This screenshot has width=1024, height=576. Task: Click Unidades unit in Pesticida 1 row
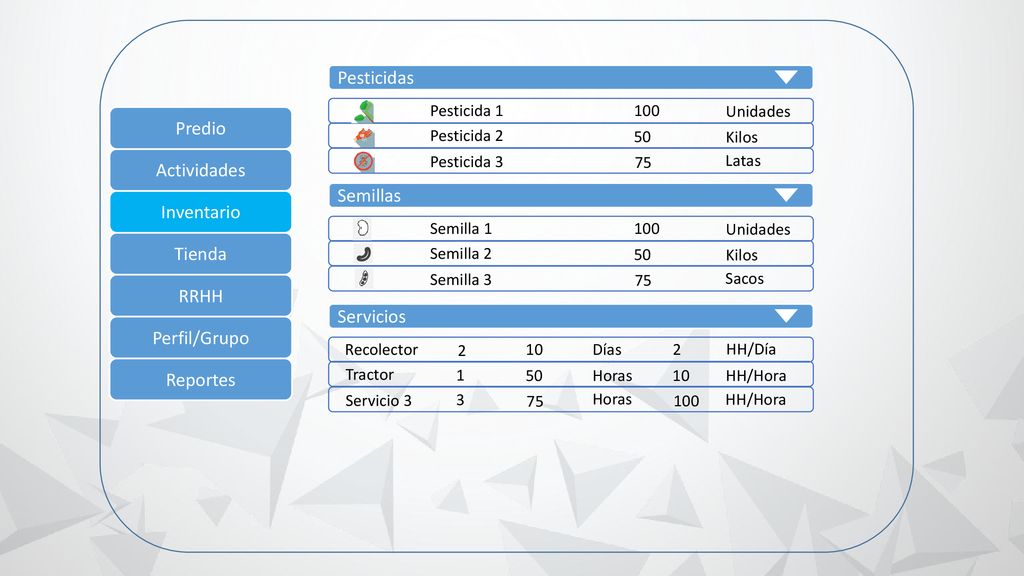[x=758, y=112]
